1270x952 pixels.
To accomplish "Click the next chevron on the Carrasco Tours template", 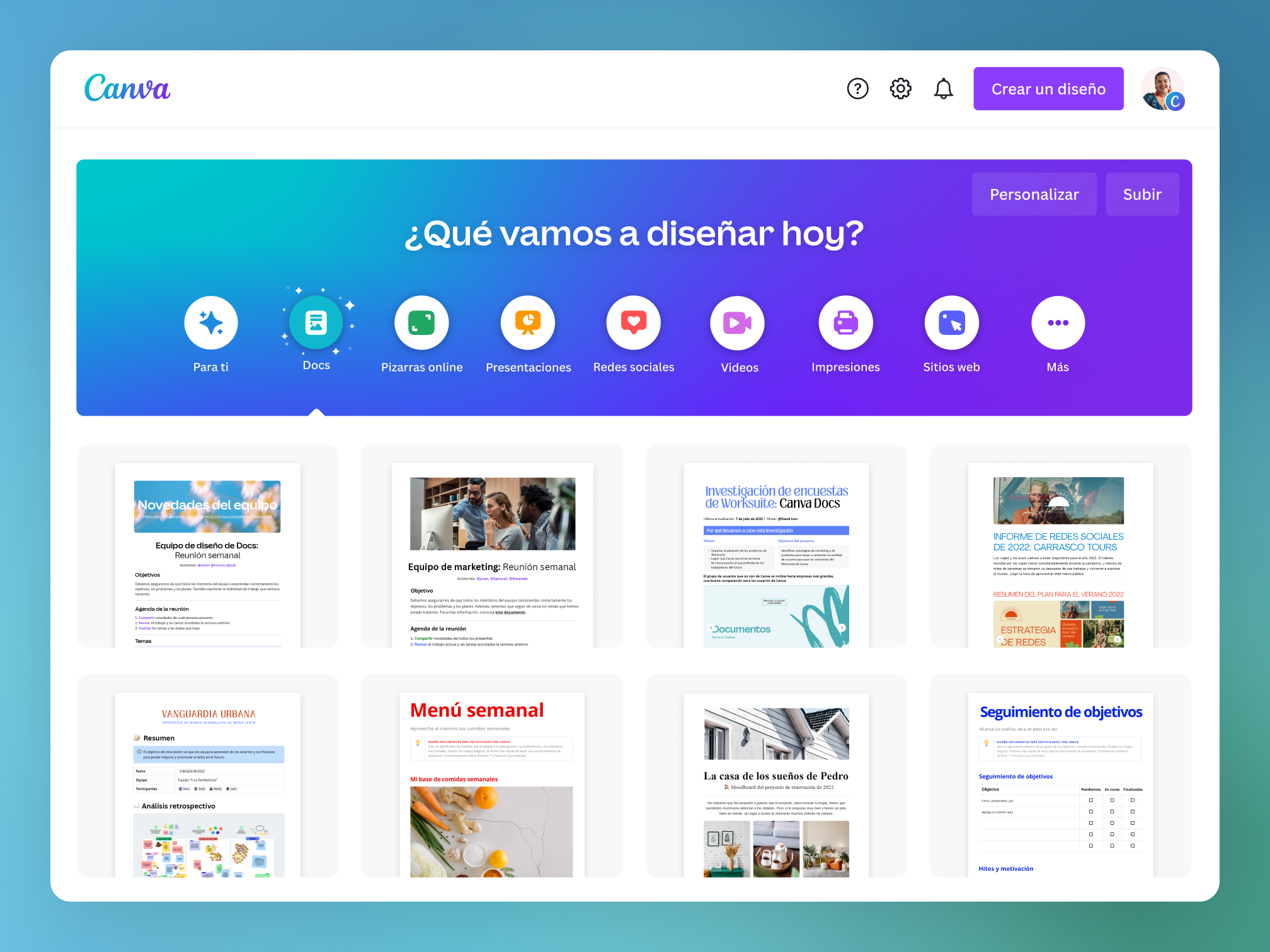I will [1118, 638].
